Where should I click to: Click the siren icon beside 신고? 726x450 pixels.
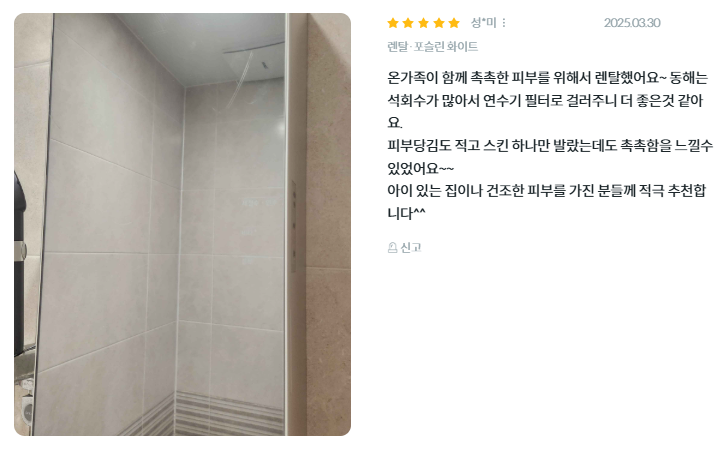pos(392,248)
